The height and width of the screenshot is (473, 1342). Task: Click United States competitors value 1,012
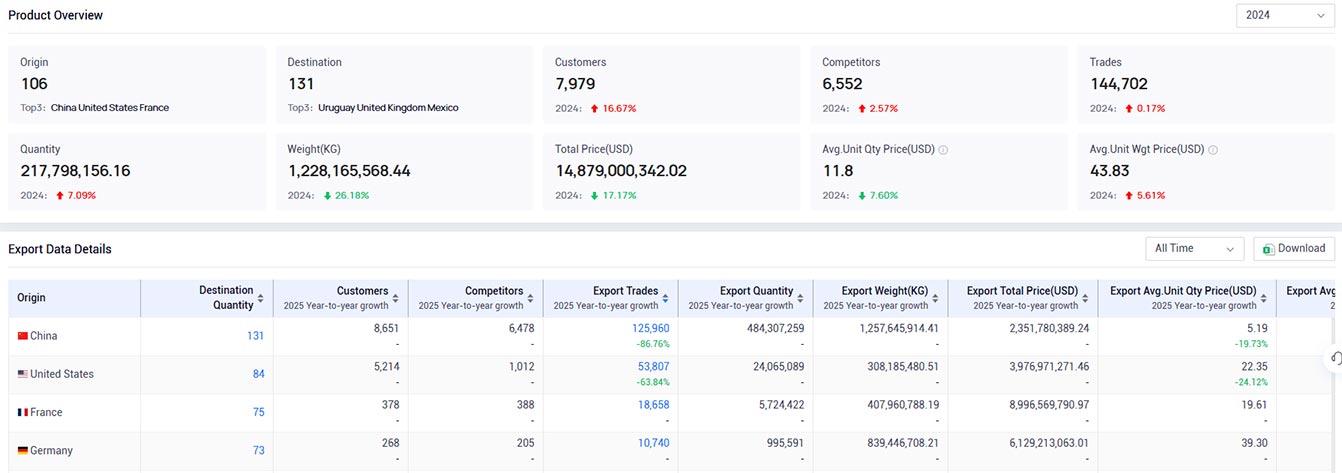click(522, 366)
